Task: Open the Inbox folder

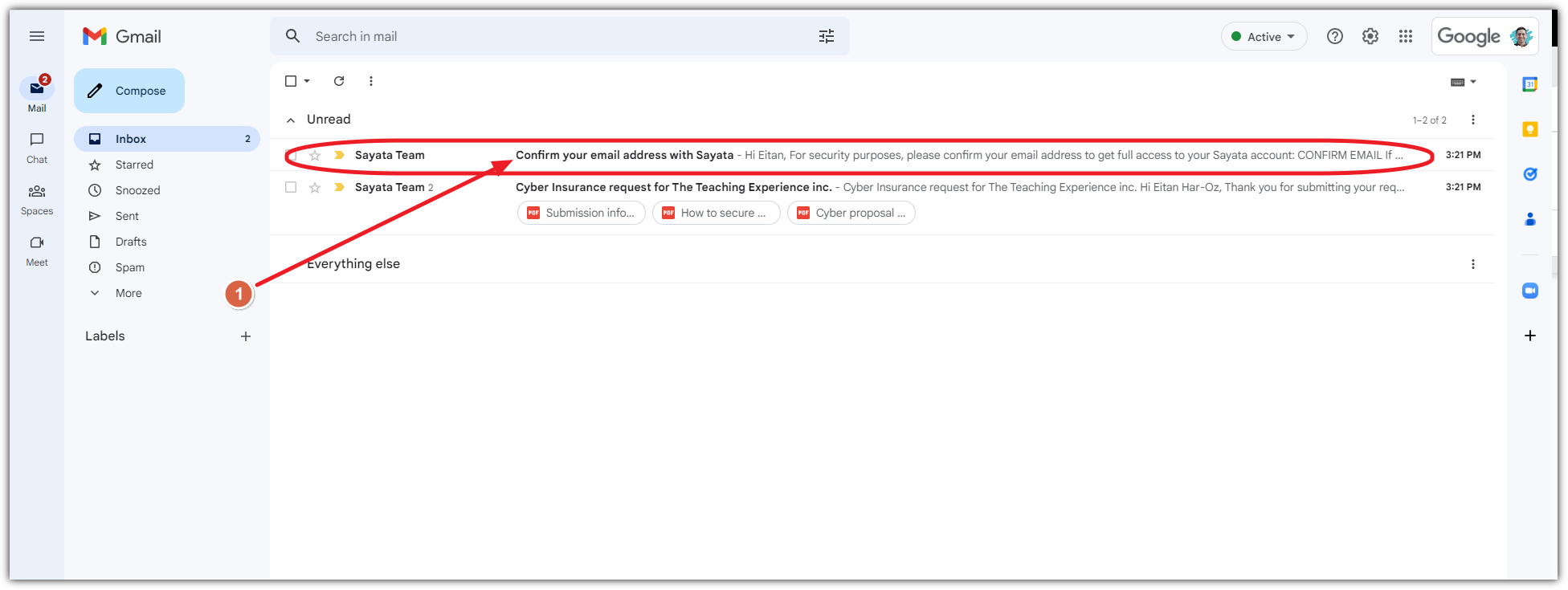Action: tap(167, 139)
